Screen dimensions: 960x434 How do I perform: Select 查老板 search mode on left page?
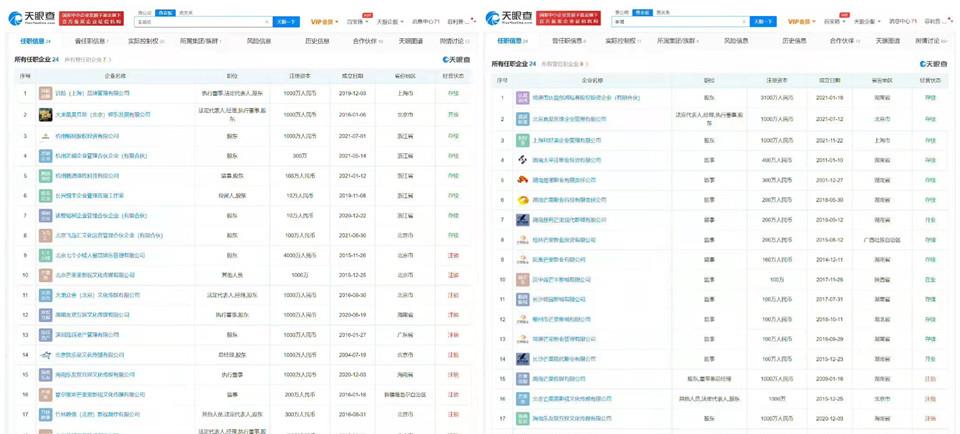click(x=165, y=12)
